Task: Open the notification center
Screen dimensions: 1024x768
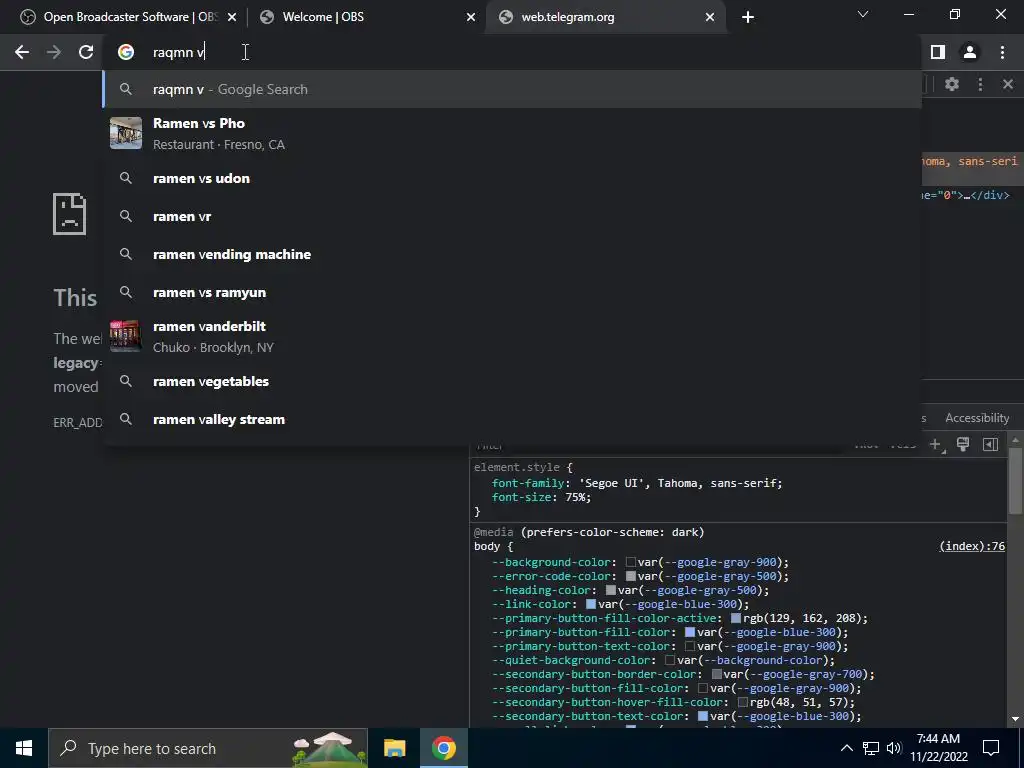Action: coord(991,748)
